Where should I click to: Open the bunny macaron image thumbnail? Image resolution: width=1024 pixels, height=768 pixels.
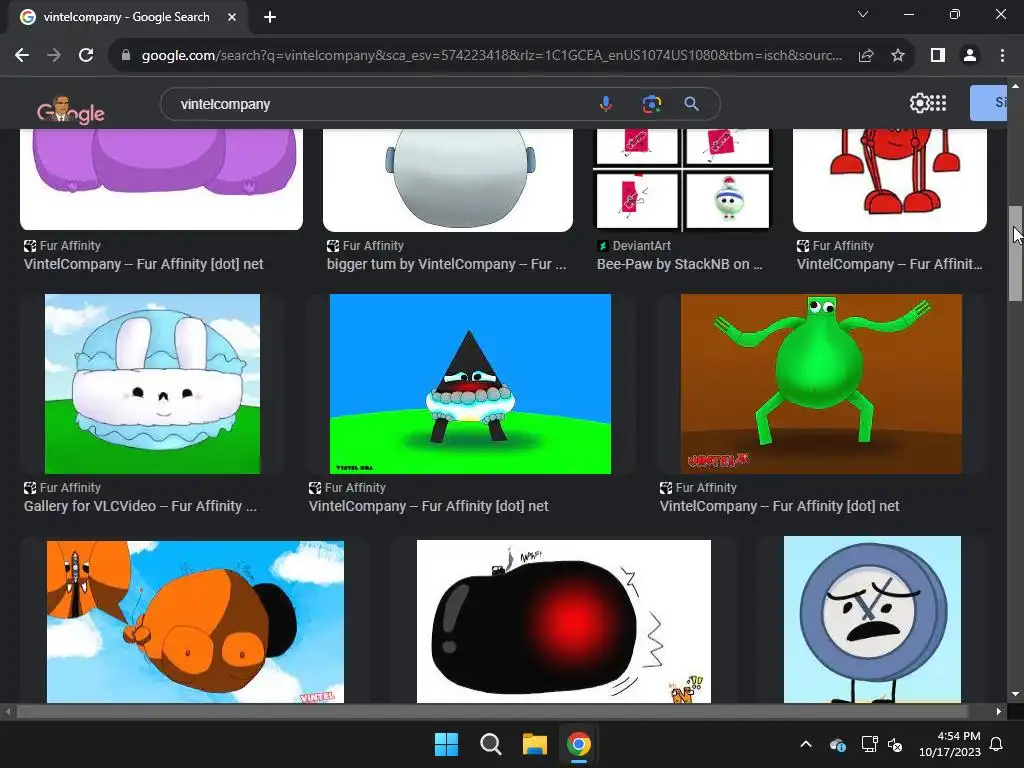[152, 384]
